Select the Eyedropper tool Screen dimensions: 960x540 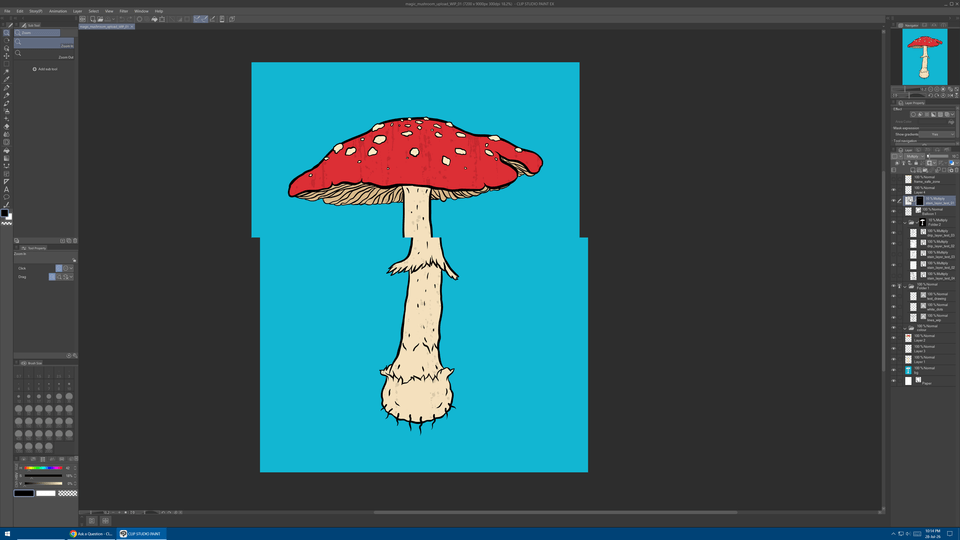(x=7, y=80)
